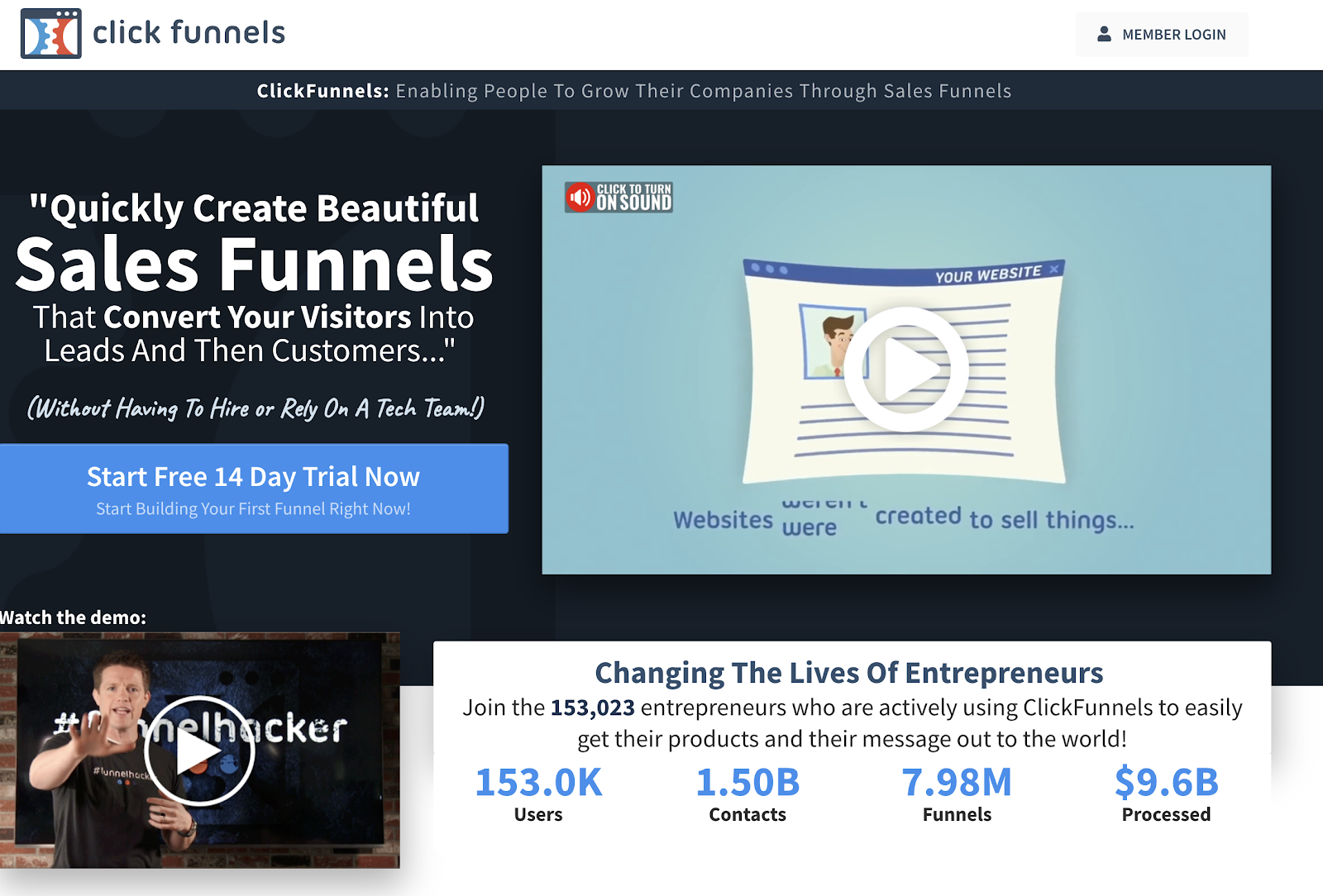Play the main explainer video
Screen dimensions: 1323x896
pyautogui.click(x=906, y=369)
